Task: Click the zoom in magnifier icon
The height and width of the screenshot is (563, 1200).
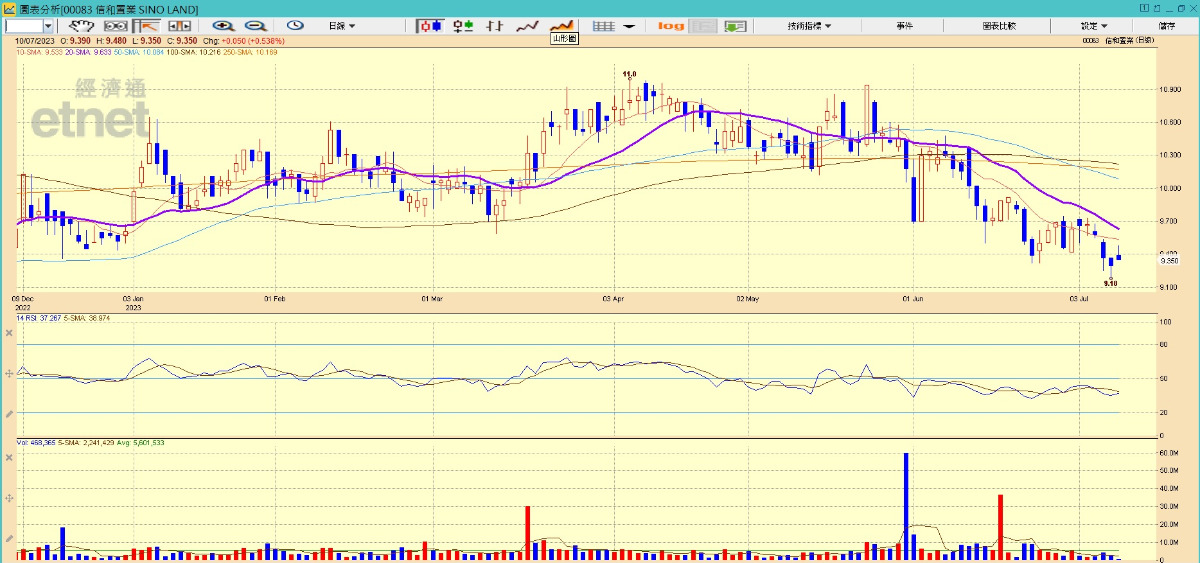Action: tap(222, 25)
